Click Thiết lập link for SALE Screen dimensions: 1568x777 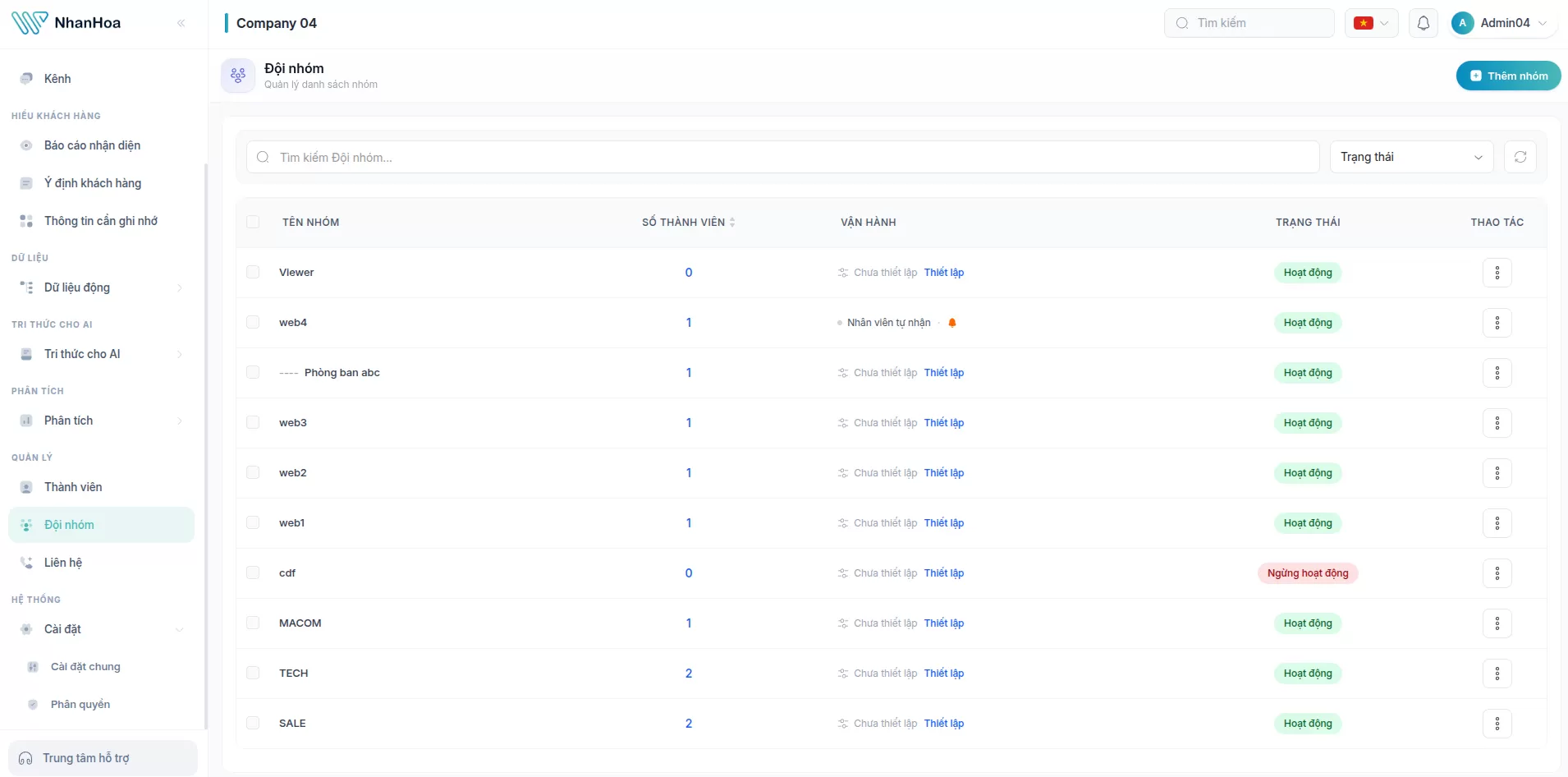point(944,724)
